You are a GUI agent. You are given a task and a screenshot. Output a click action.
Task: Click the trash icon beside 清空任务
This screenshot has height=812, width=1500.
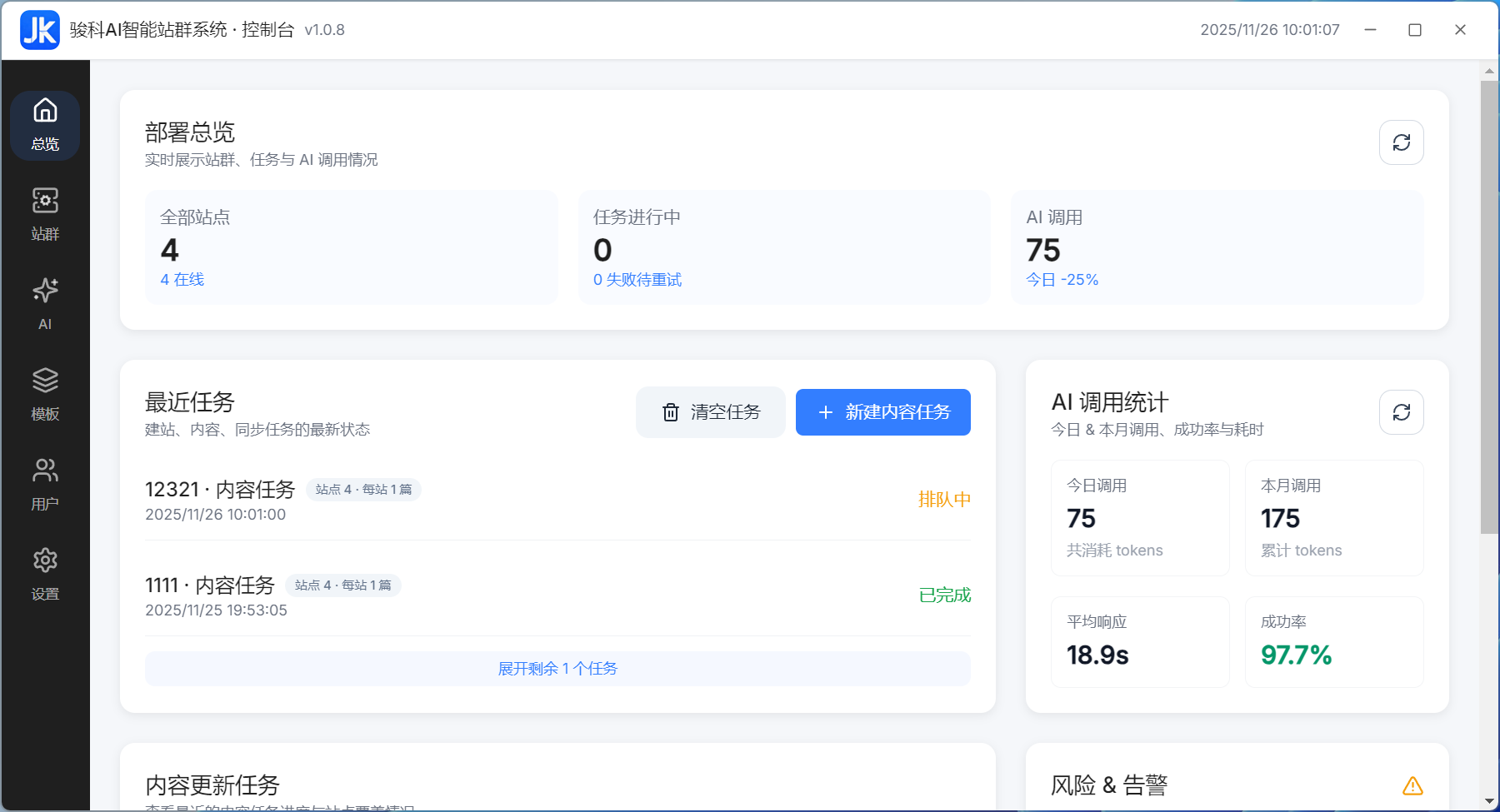pyautogui.click(x=672, y=411)
